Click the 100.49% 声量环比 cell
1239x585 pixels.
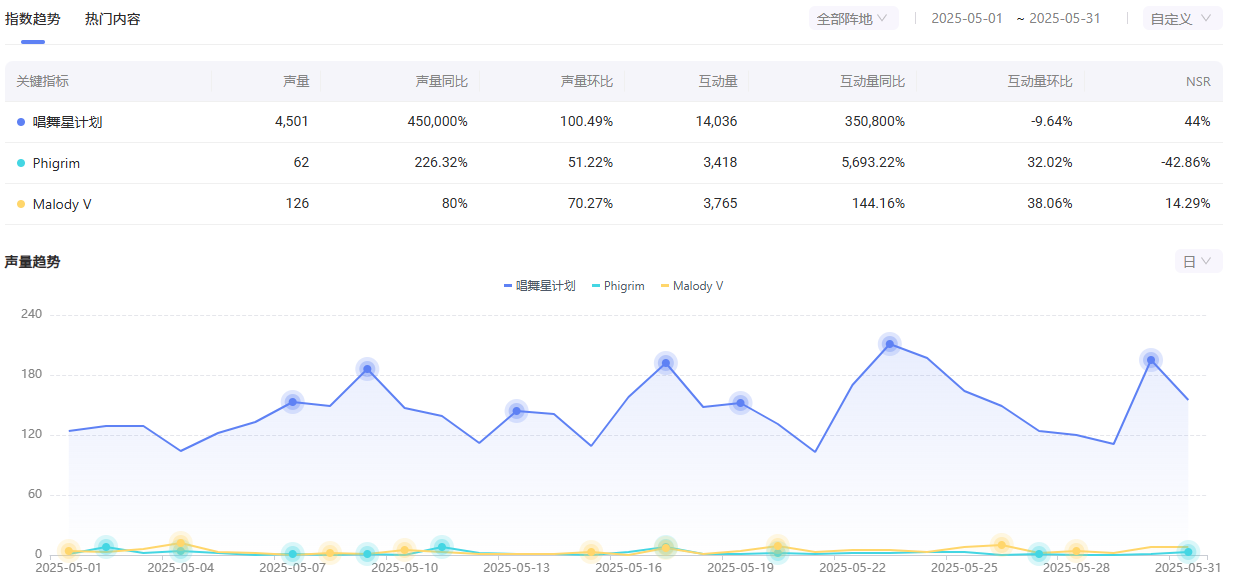(587, 121)
